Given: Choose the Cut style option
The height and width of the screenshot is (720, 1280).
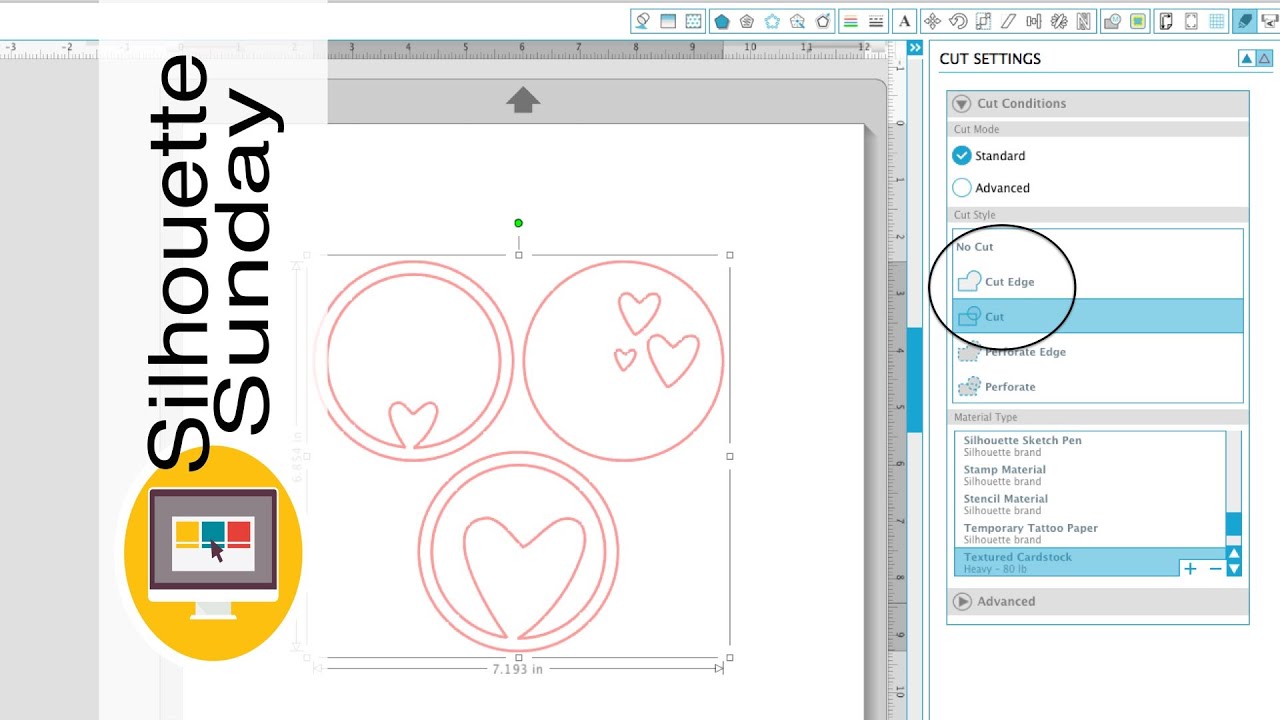Looking at the screenshot, I should coord(1098,316).
